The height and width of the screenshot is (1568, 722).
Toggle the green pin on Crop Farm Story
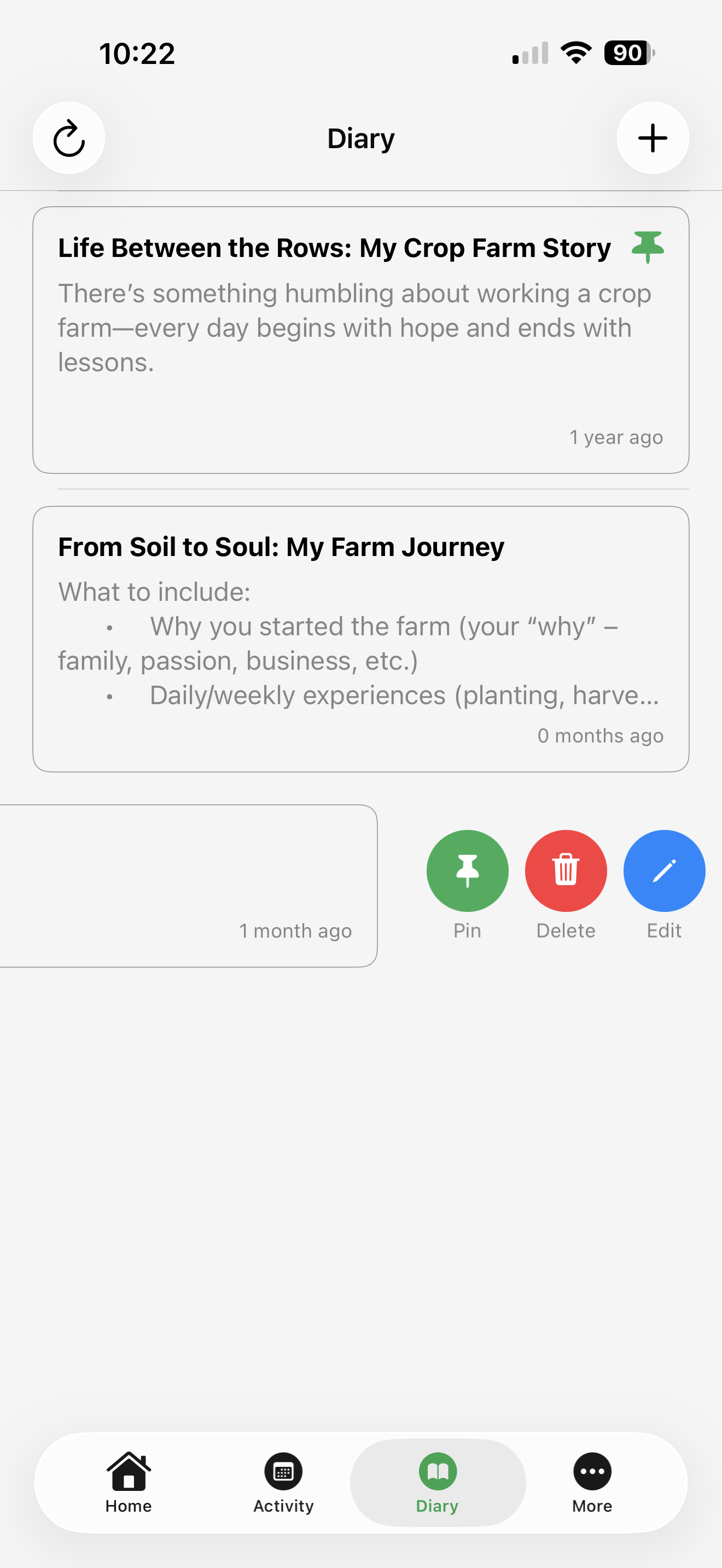647,247
